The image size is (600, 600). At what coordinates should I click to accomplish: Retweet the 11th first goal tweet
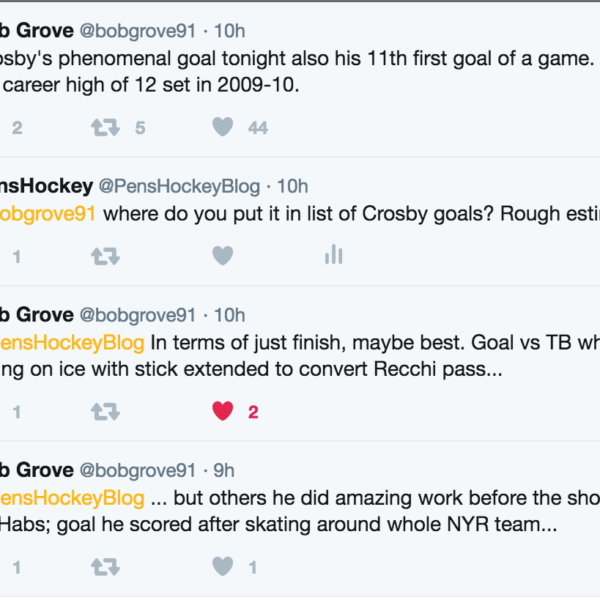(105, 127)
